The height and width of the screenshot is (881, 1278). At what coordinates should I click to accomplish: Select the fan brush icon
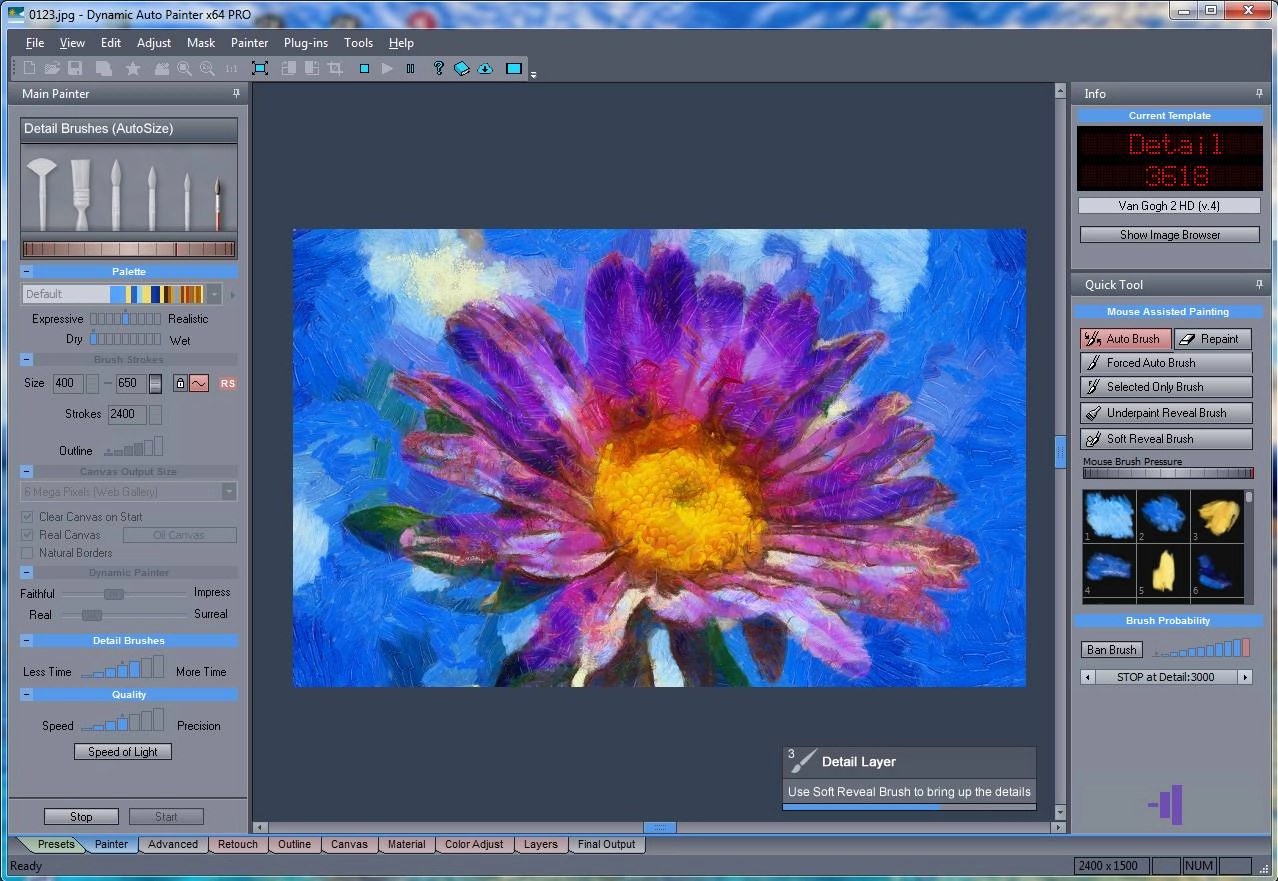[41, 193]
